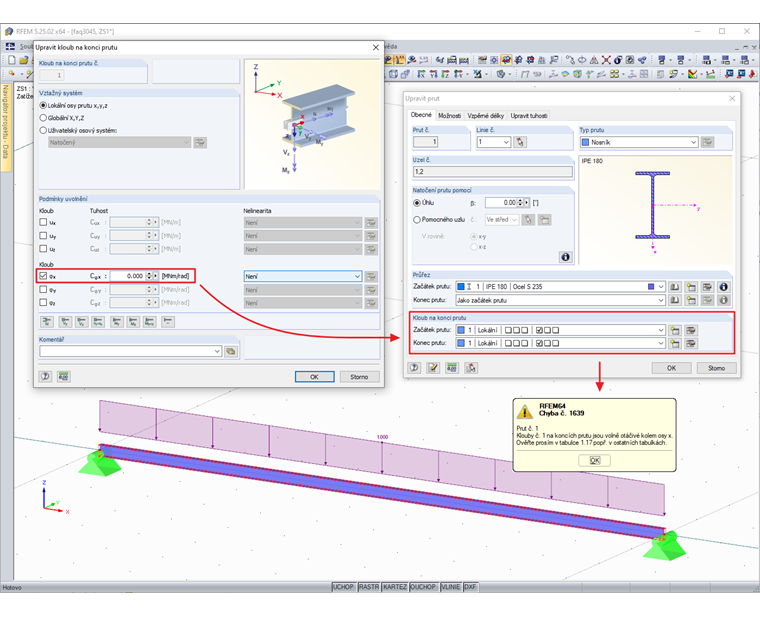Enable the ux hinge checkbox
The height and width of the screenshot is (617, 760).
point(43,222)
